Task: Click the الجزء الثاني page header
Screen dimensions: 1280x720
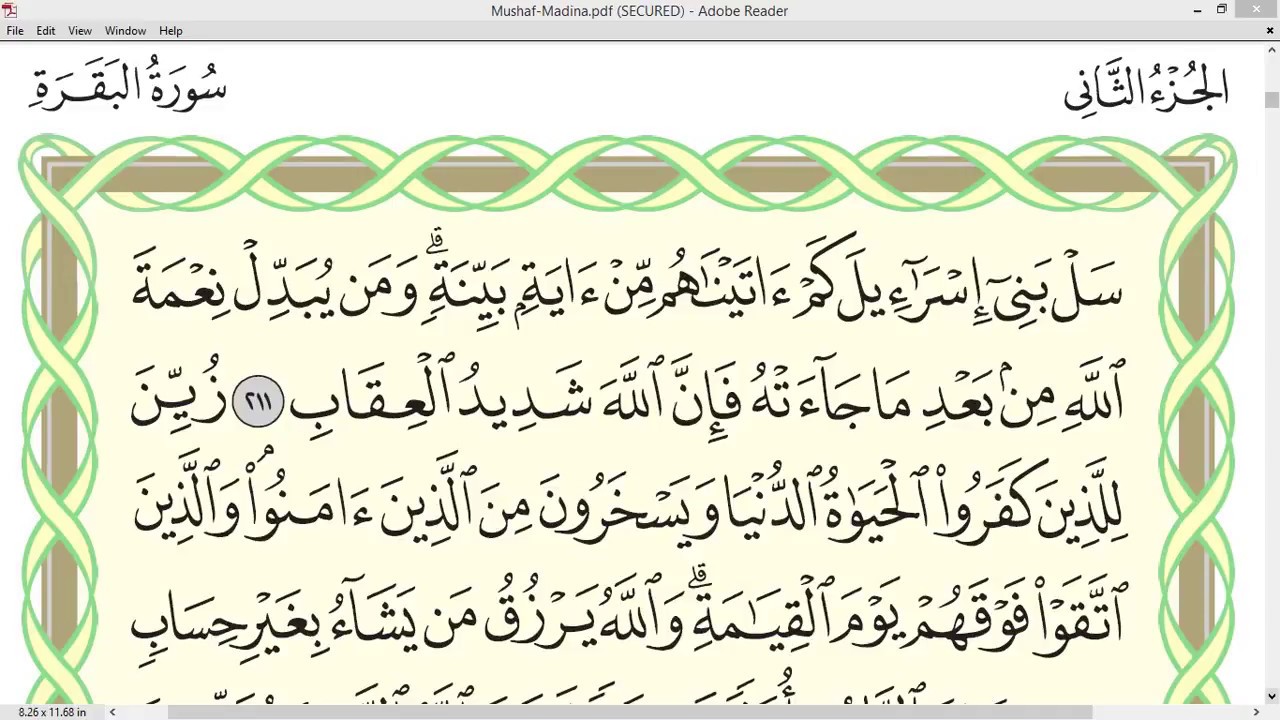Action: coord(1146,86)
